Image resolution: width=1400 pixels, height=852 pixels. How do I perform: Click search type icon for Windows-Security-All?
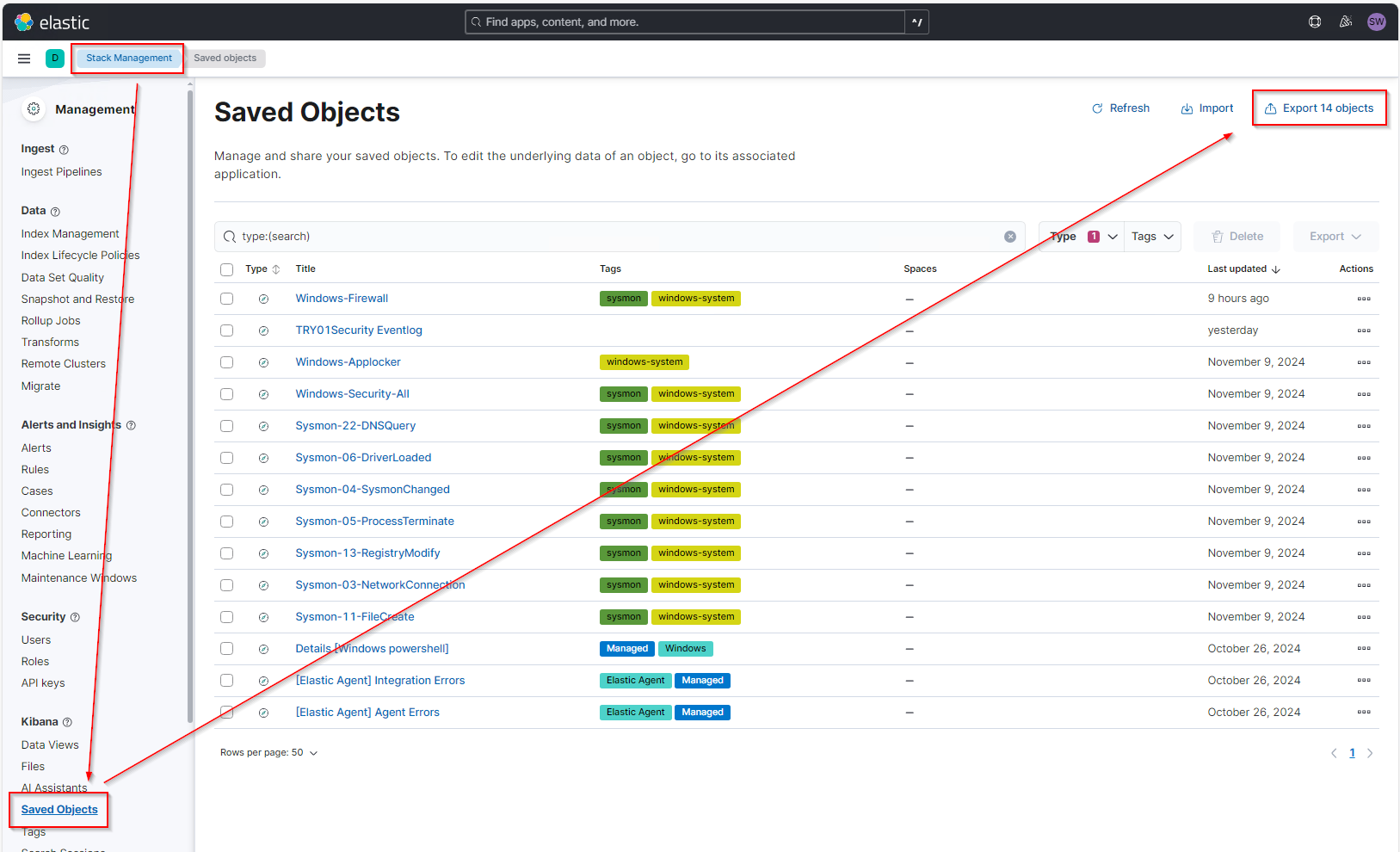(x=263, y=394)
